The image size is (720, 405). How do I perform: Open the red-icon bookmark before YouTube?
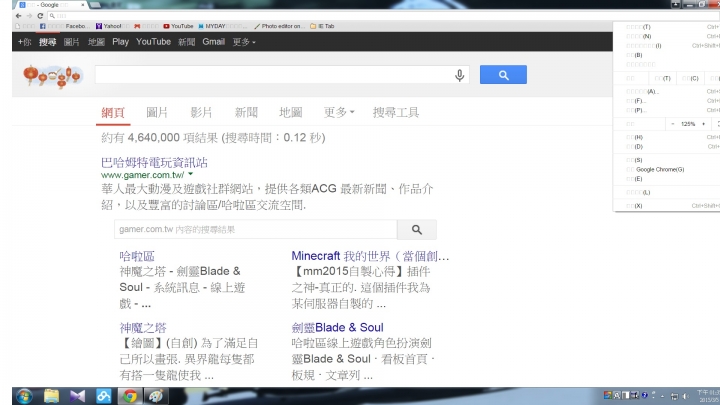[146, 26]
